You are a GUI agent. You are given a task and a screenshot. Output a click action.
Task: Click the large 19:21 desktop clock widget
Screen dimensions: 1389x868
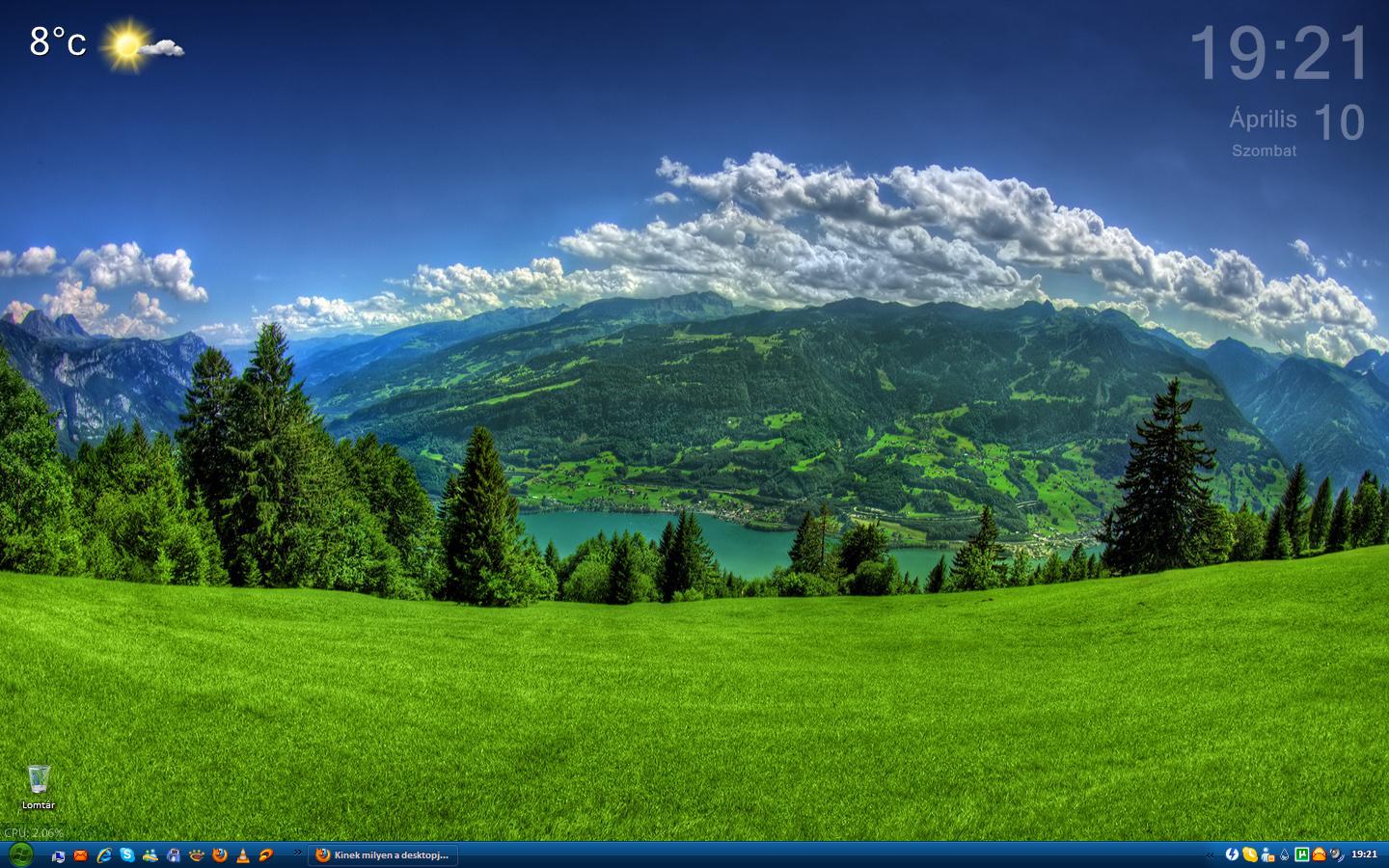1279,54
